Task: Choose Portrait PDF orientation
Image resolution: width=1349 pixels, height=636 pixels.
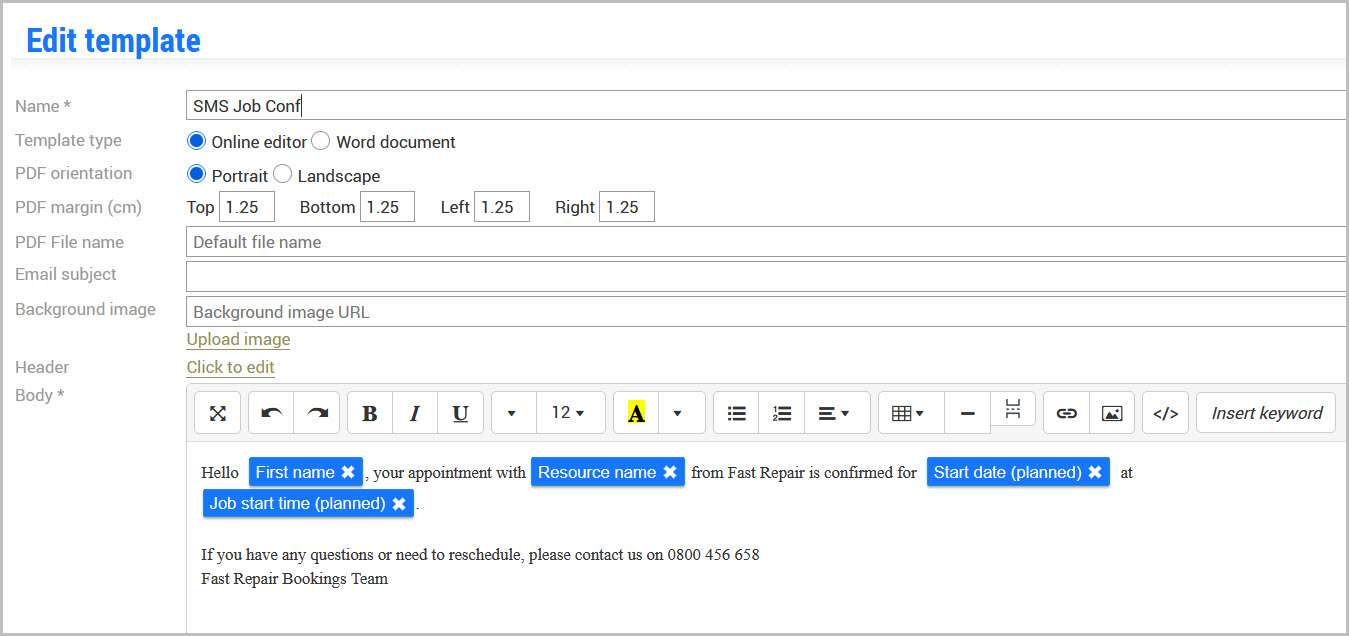Action: 197,174
